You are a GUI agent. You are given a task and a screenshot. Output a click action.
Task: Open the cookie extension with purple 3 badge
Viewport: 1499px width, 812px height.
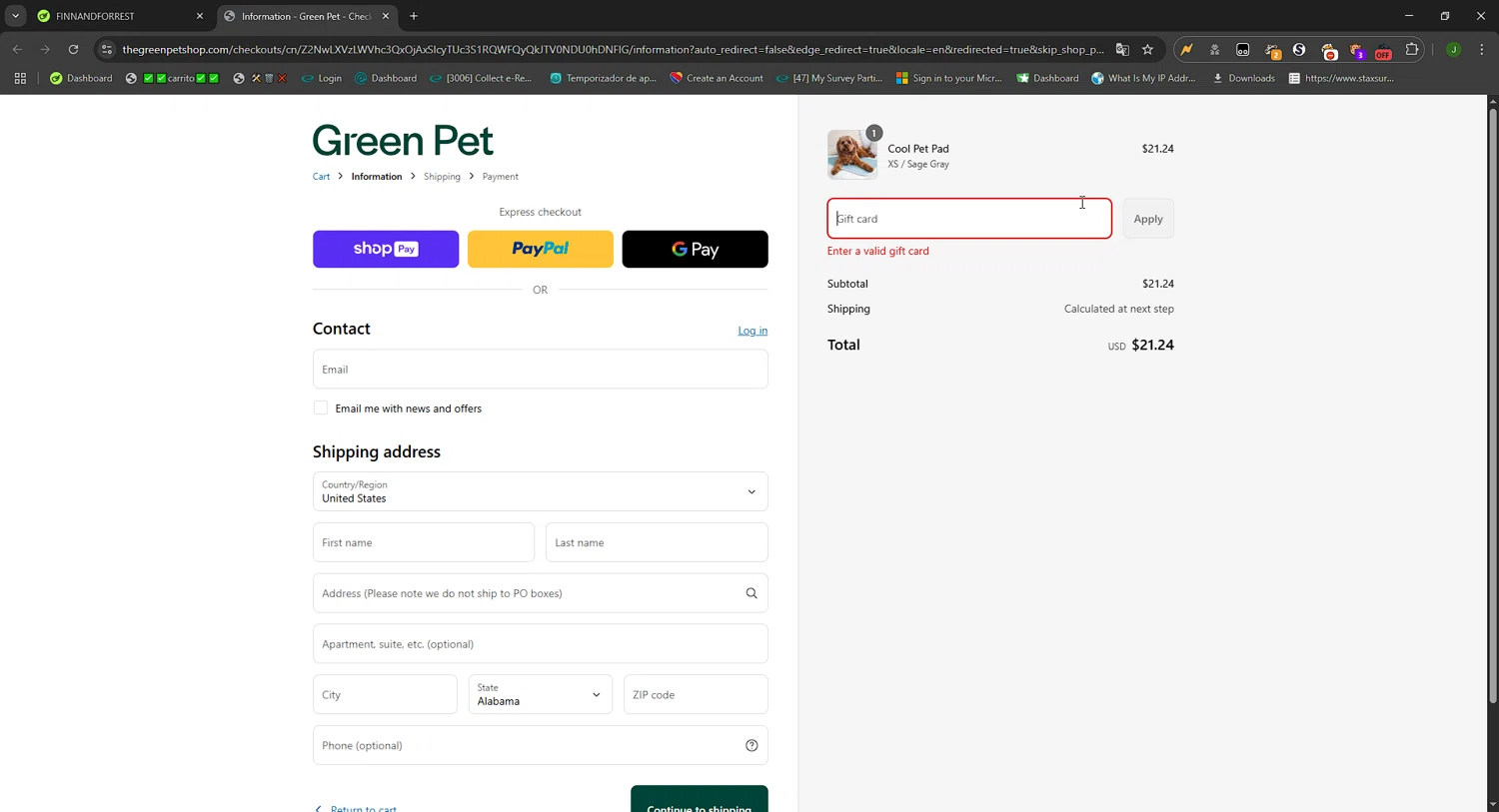1356,50
